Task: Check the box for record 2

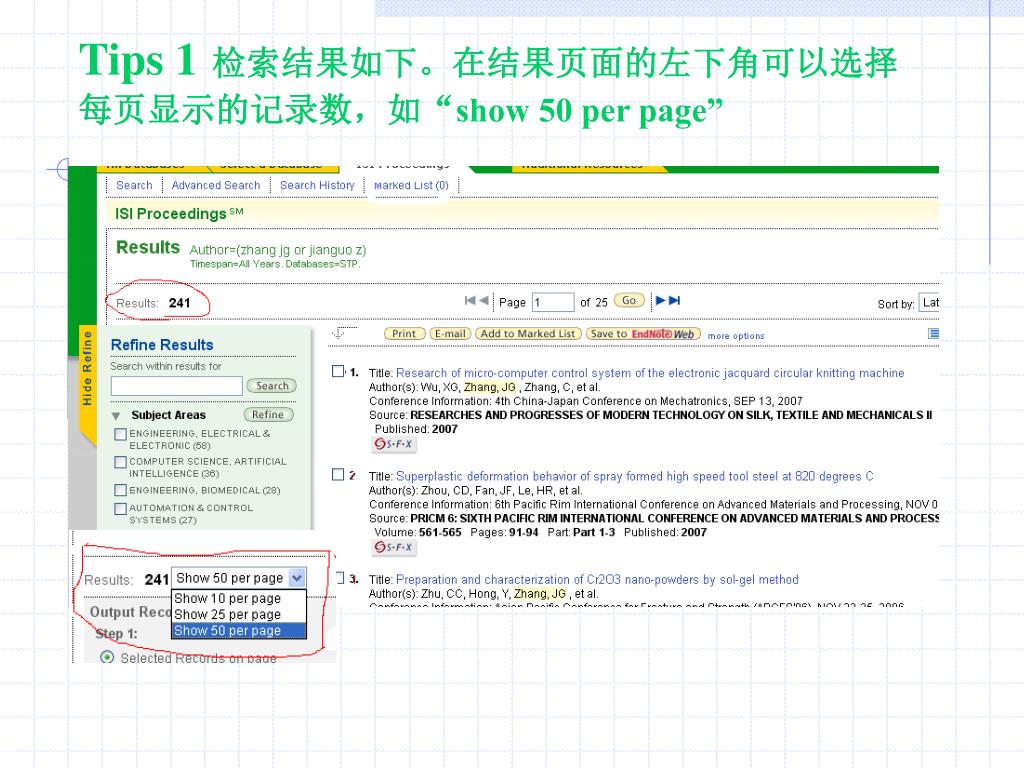Action: [338, 474]
